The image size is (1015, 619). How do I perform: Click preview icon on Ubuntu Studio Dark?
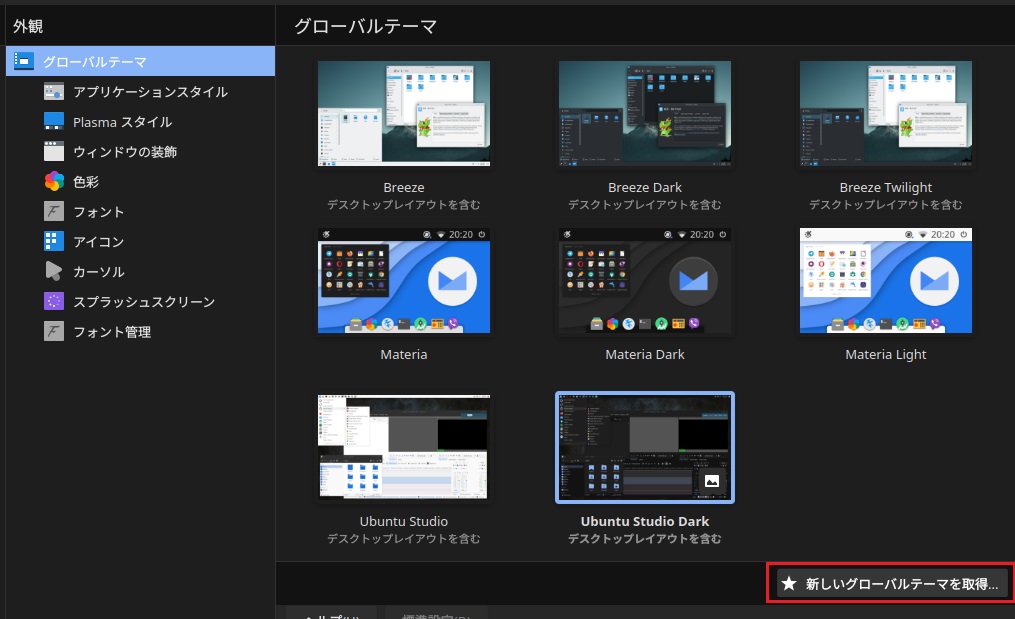[x=711, y=481]
